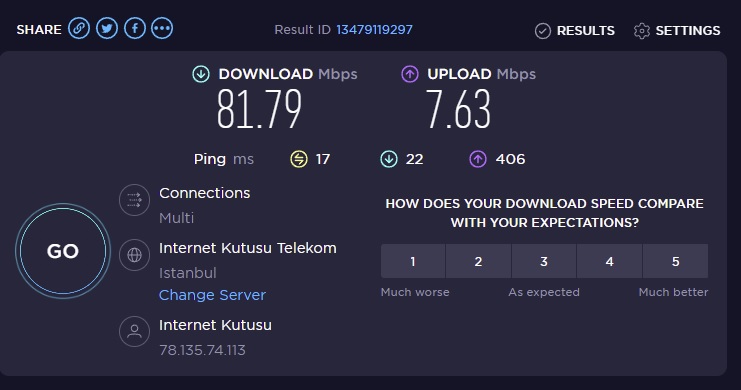Start a new test with GO
The height and width of the screenshot is (390, 741).
63,251
